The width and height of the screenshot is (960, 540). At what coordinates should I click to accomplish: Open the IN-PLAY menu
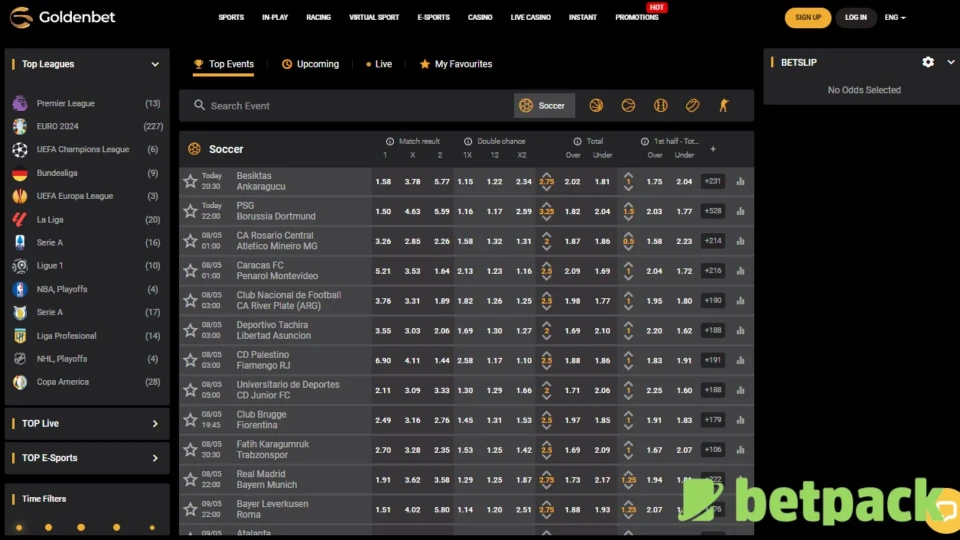[x=275, y=18]
